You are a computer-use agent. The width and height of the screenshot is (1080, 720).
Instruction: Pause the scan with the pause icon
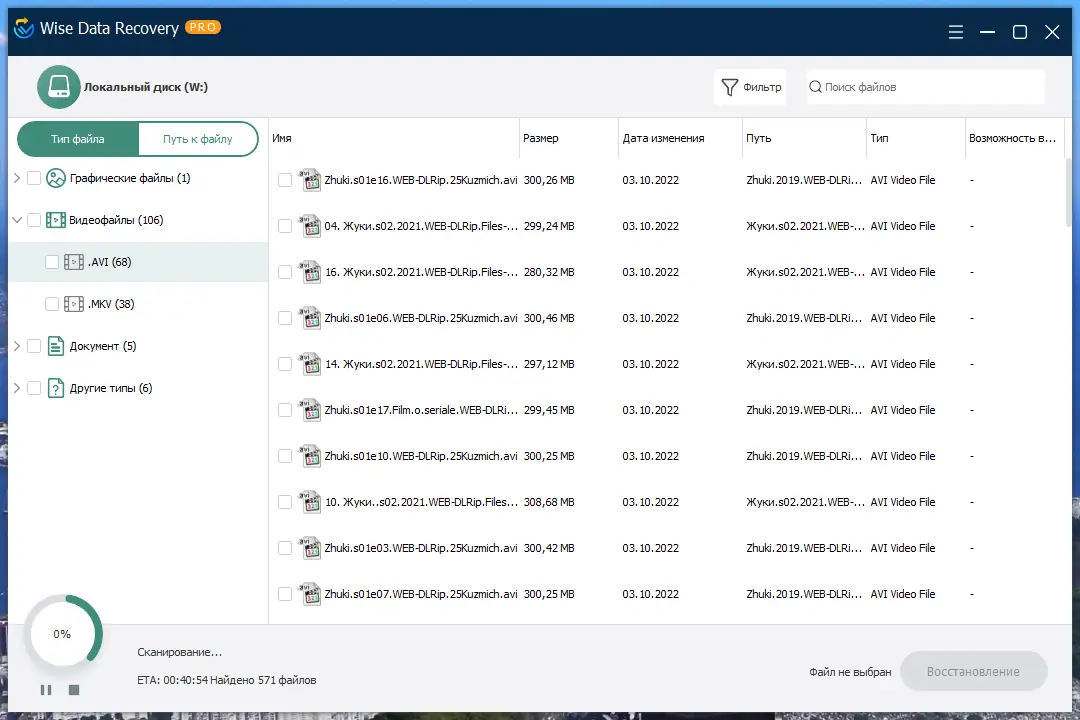pos(46,690)
